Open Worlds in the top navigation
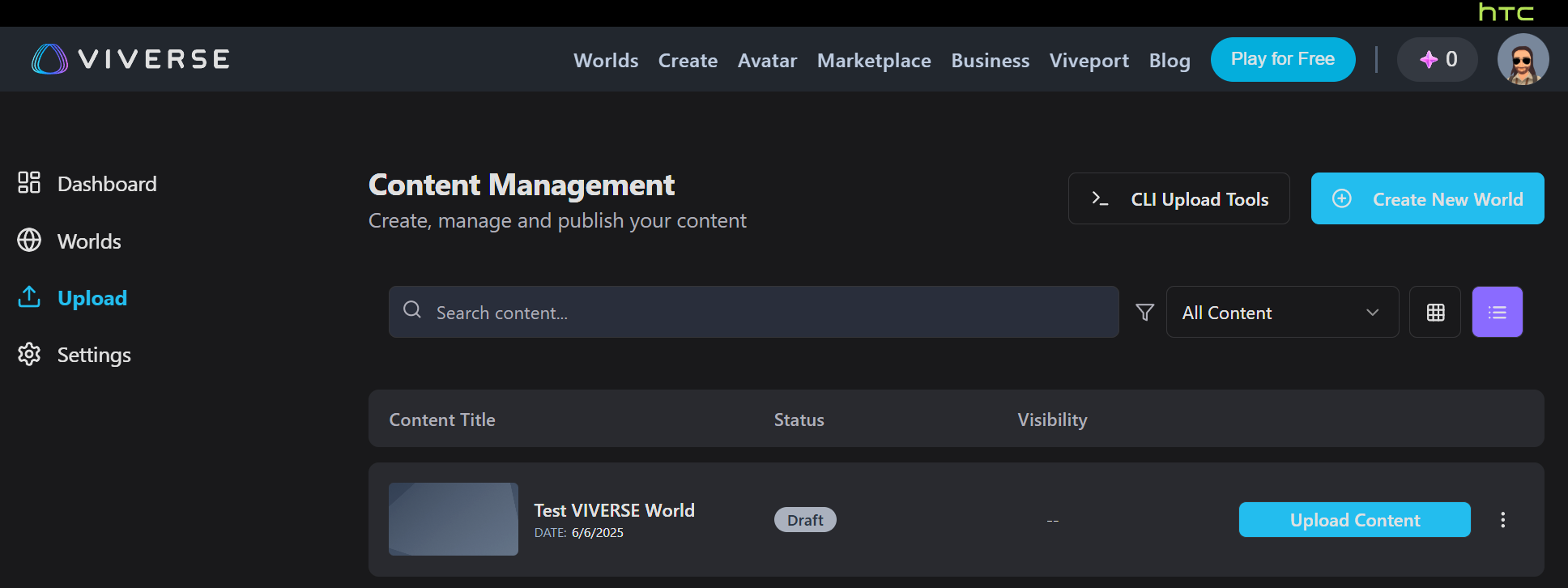The width and height of the screenshot is (1568, 588). pyautogui.click(x=606, y=61)
